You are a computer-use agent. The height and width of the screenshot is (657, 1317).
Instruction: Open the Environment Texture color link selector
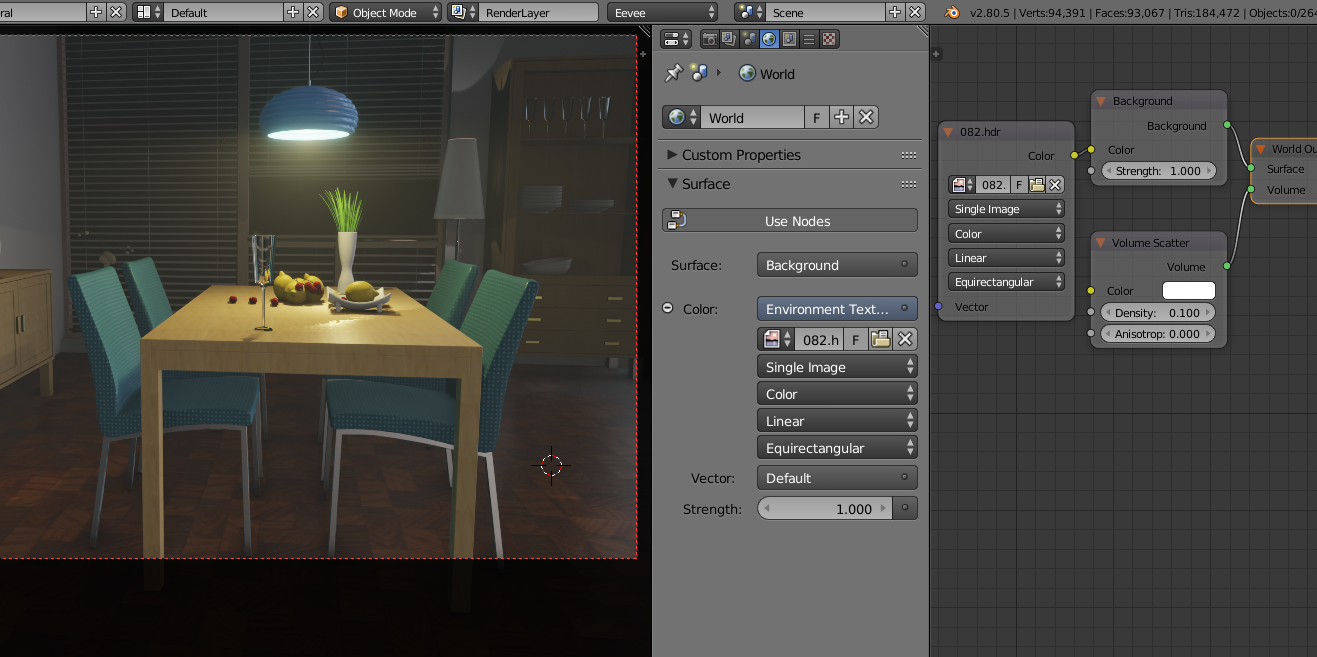[x=837, y=309]
